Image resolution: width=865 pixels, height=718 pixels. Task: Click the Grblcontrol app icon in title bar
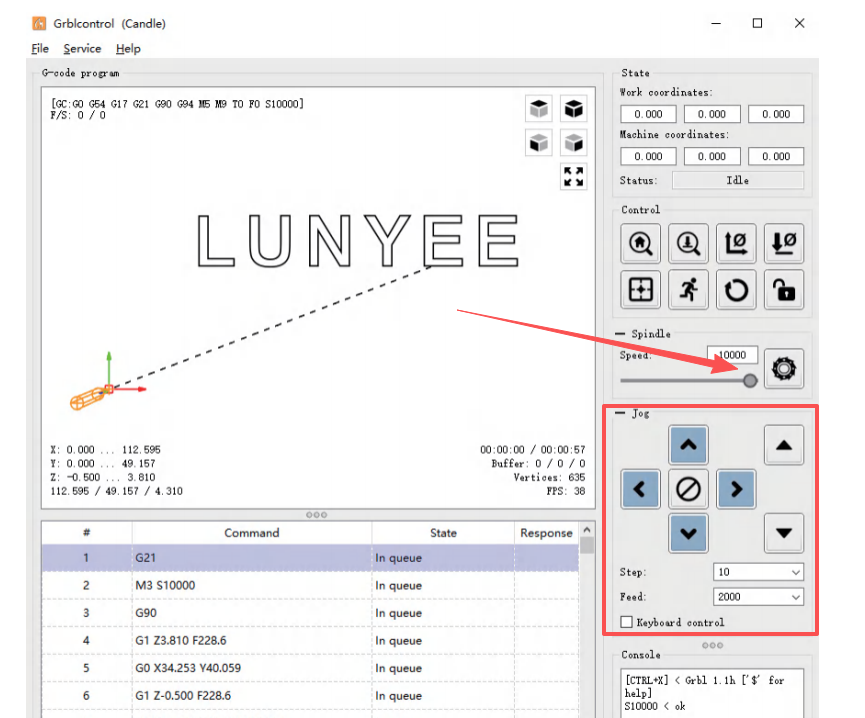point(39,23)
